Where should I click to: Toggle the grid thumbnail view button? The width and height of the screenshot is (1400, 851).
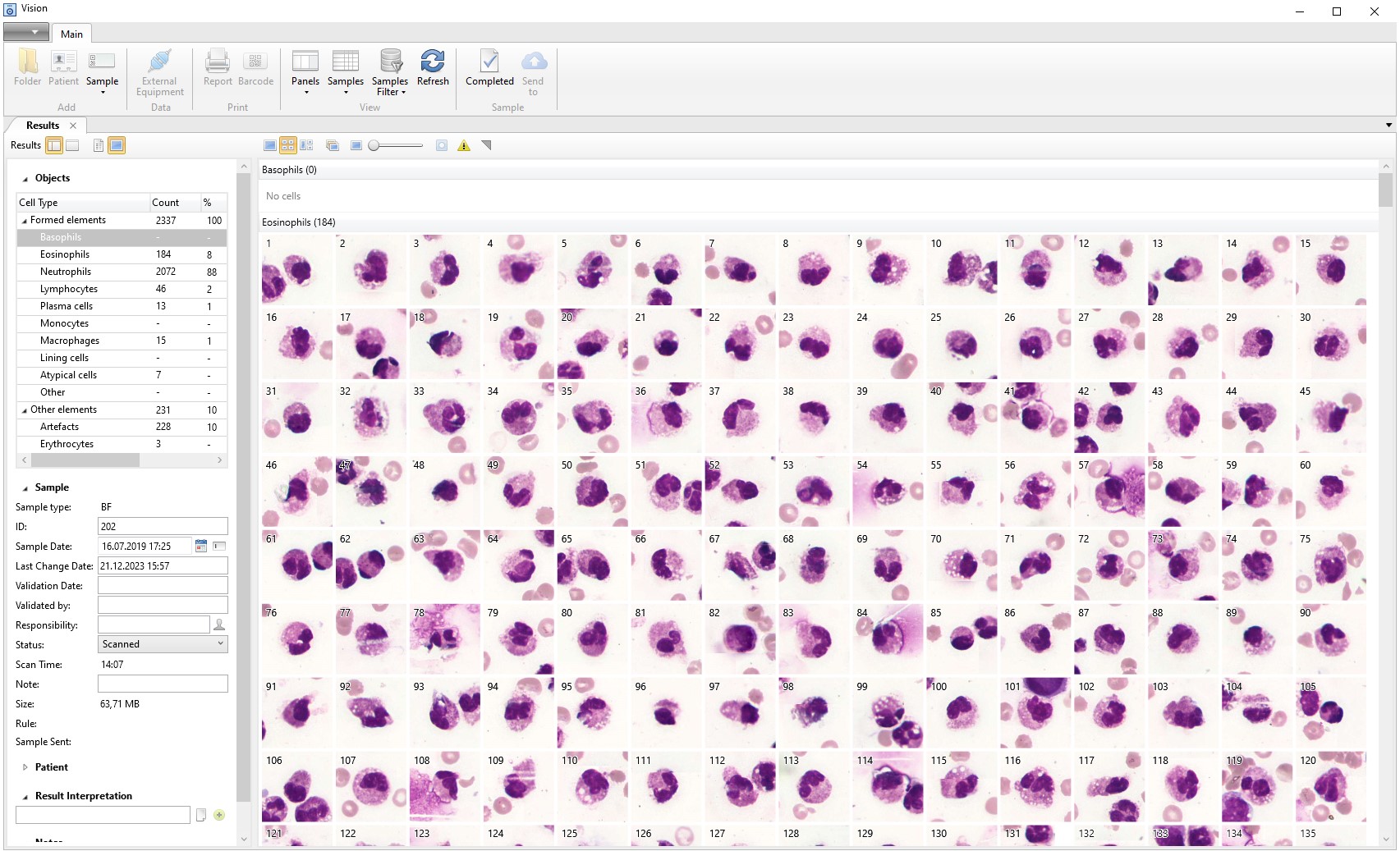pos(288,146)
